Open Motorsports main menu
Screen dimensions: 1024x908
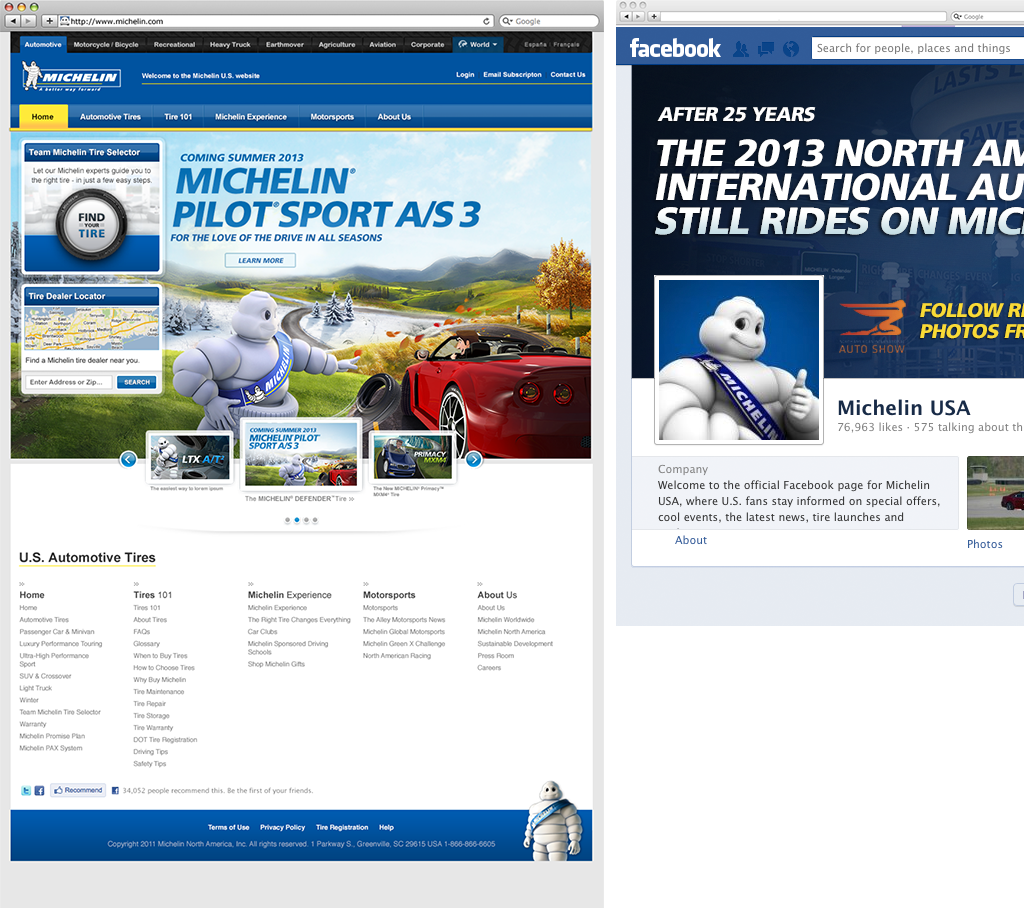tap(332, 116)
